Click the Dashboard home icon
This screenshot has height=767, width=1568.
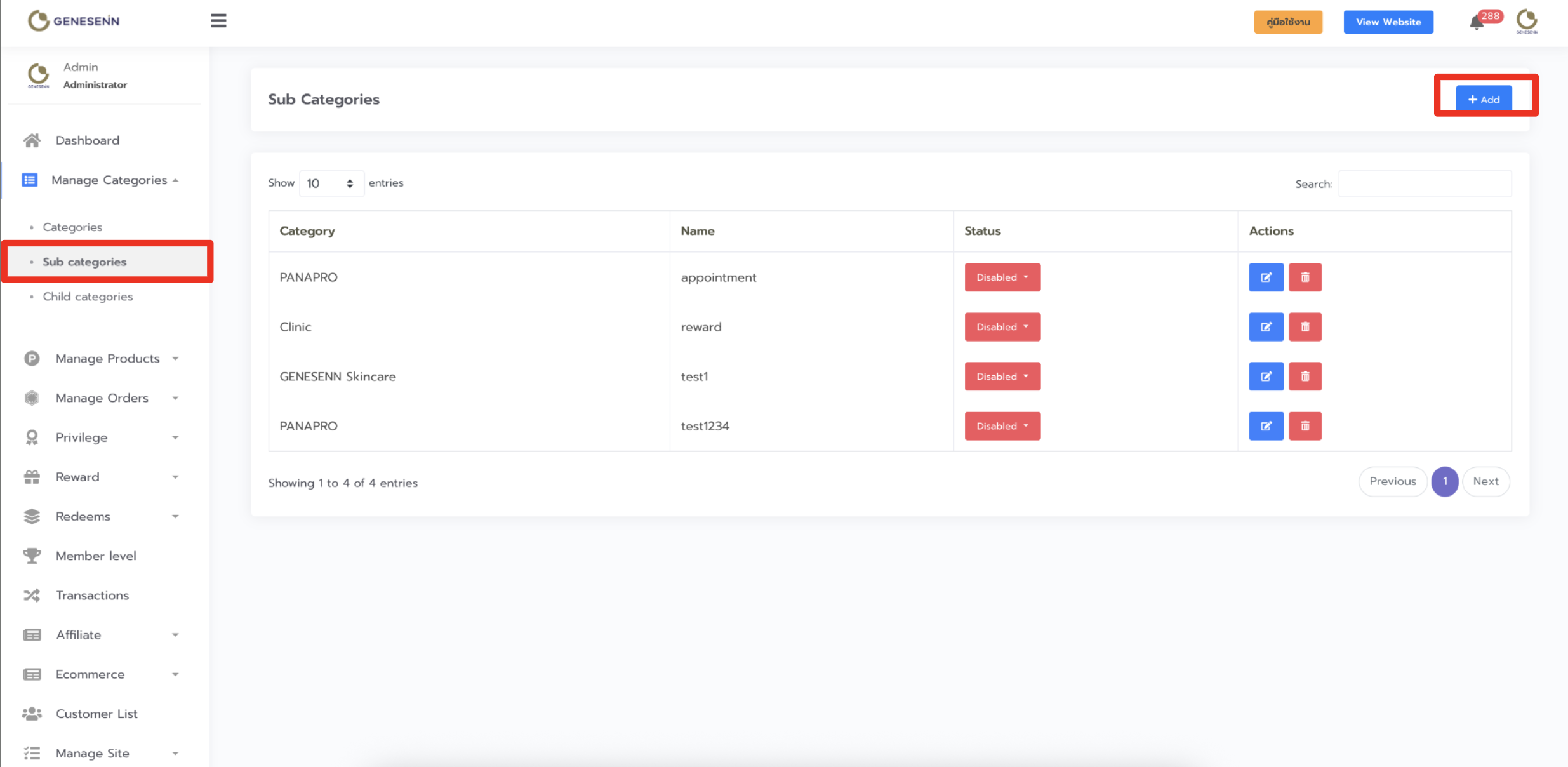pos(32,140)
